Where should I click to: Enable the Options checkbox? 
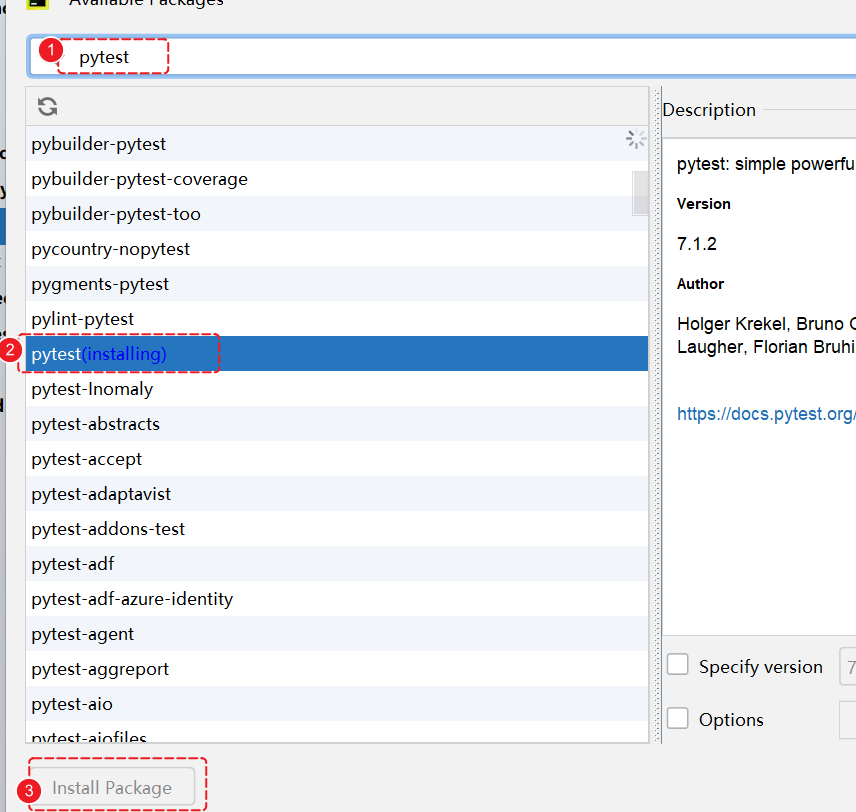point(677,718)
